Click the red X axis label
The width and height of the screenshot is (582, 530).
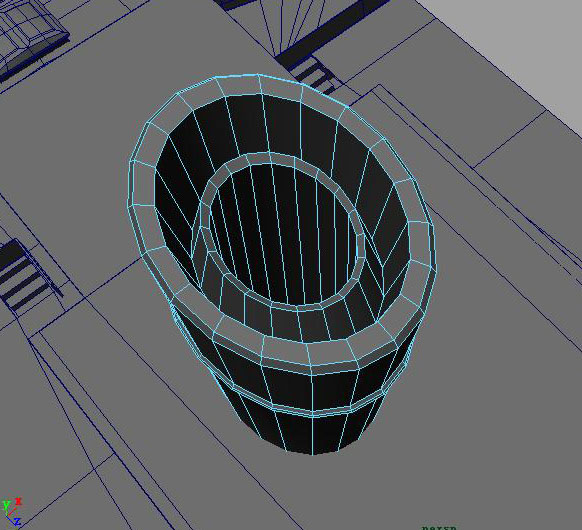(19, 502)
